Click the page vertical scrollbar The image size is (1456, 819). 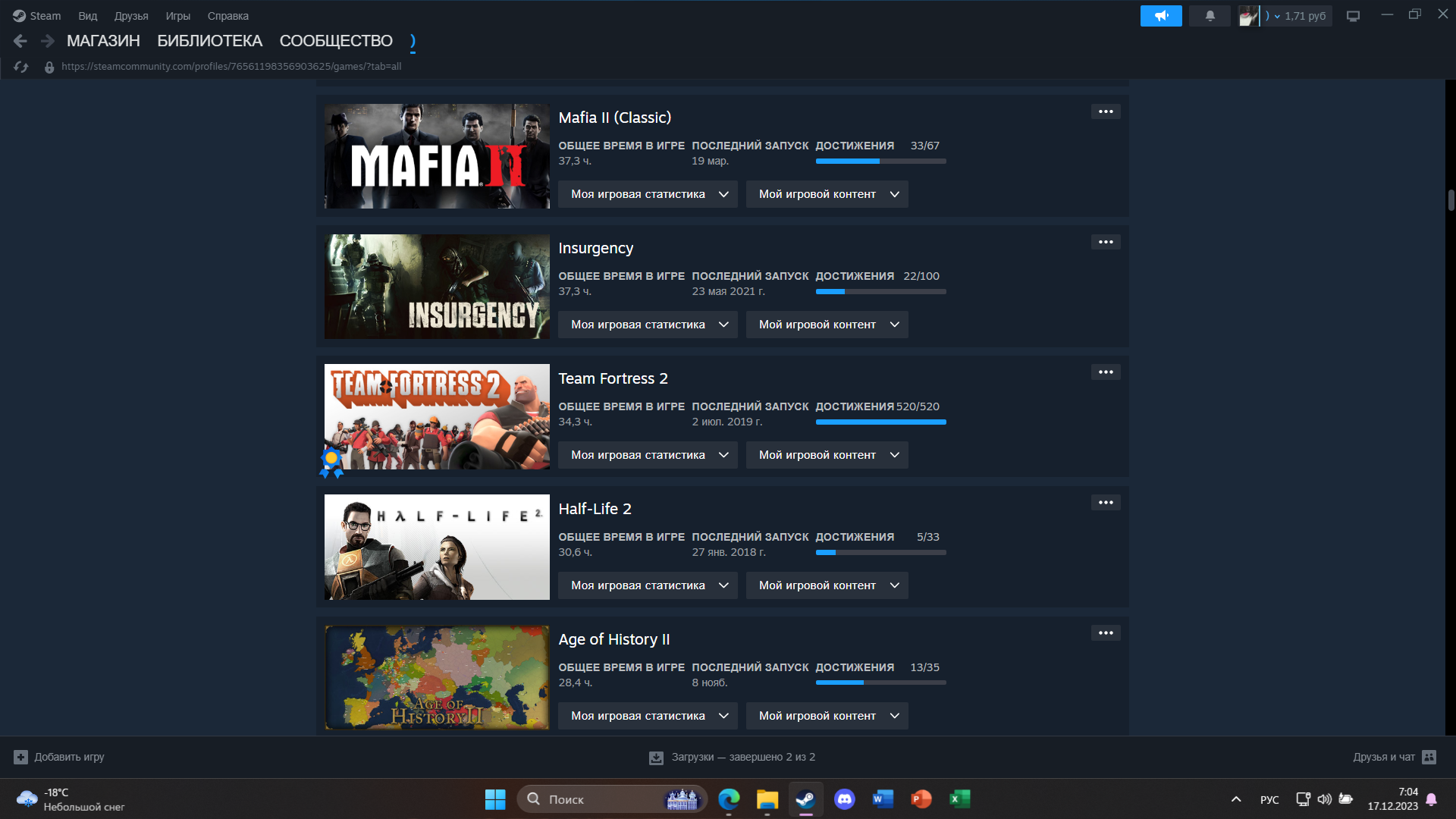(x=1451, y=200)
